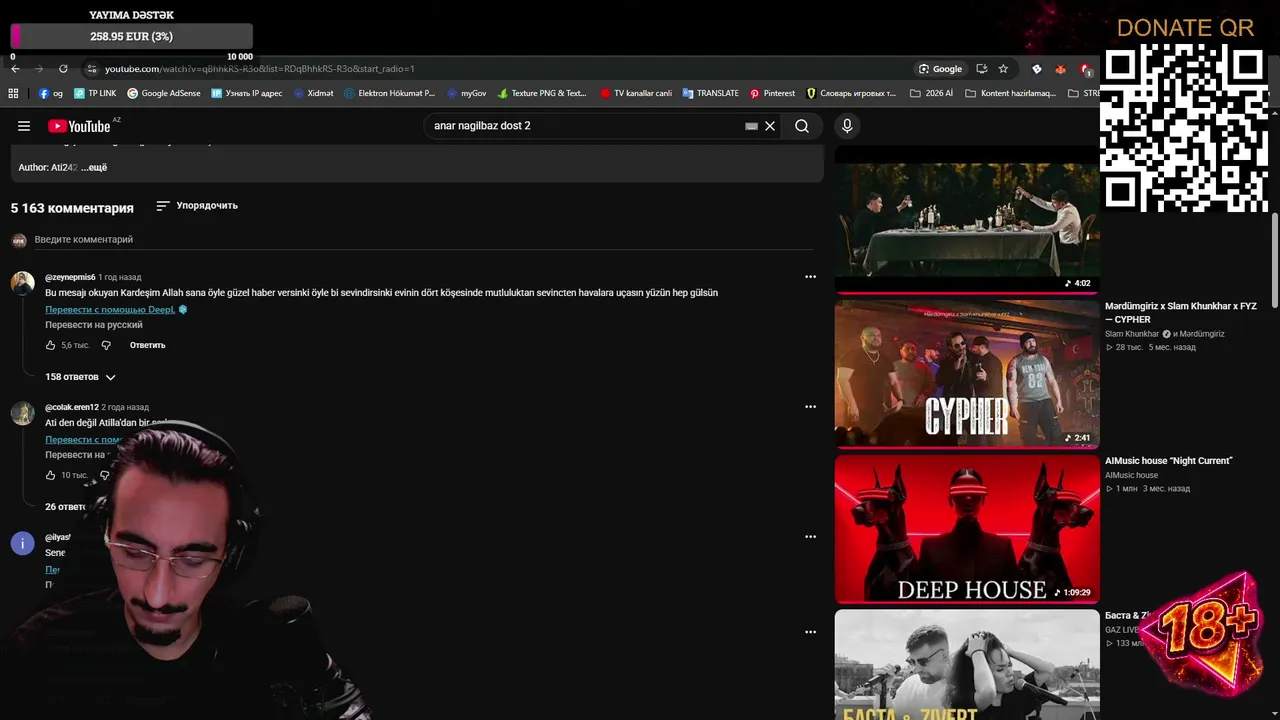Image resolution: width=1280 pixels, height=720 pixels.
Task: Open options menu for @colak.eren12 comment
Action: [810, 407]
